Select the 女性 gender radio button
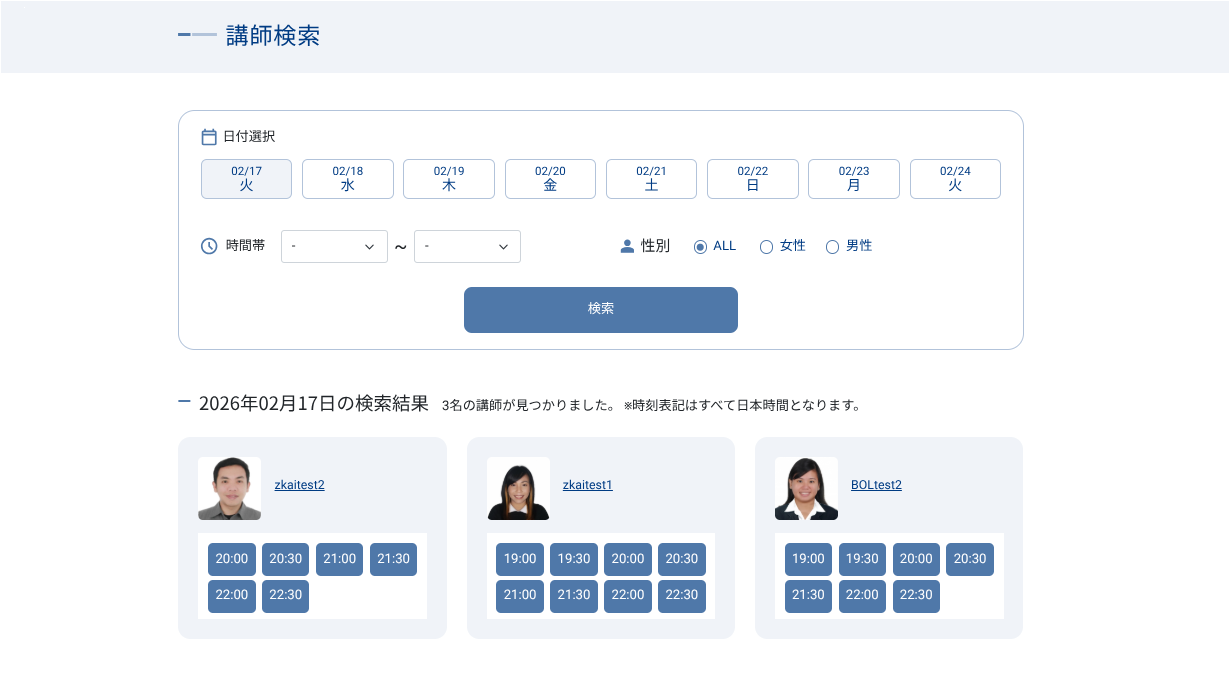 [x=767, y=247]
